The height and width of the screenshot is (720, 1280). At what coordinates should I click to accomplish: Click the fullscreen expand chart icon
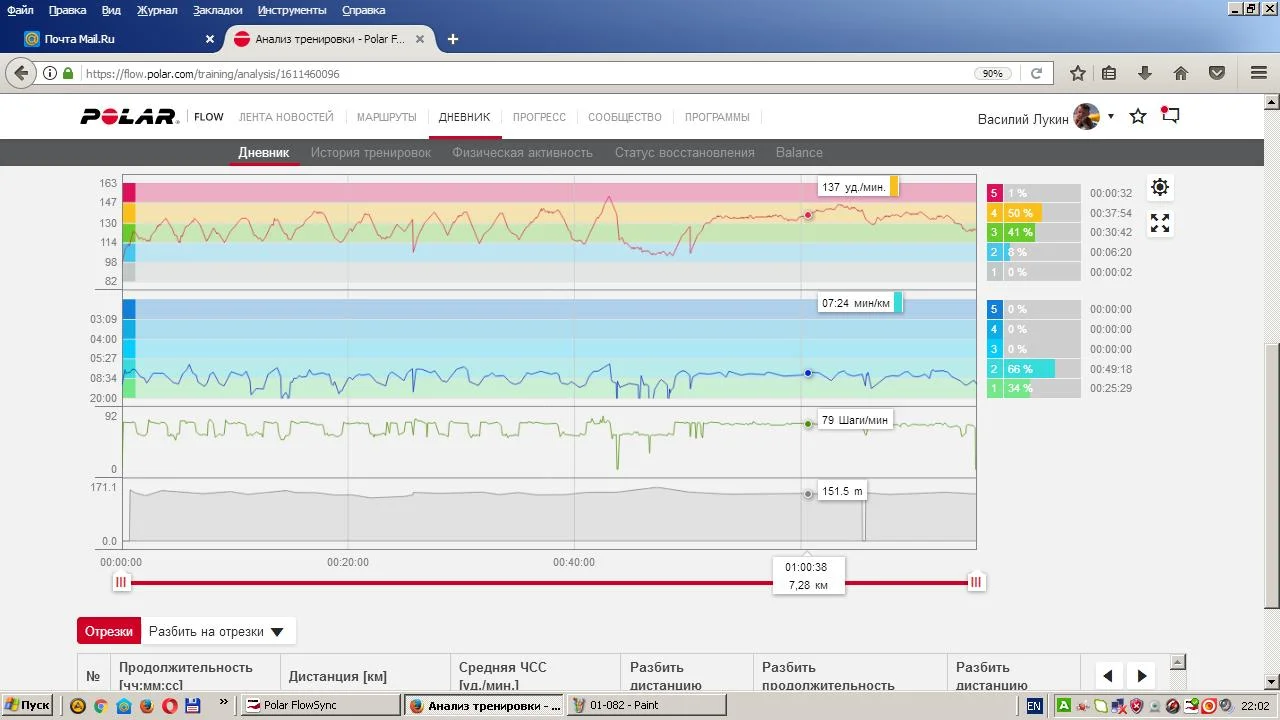(1159, 224)
